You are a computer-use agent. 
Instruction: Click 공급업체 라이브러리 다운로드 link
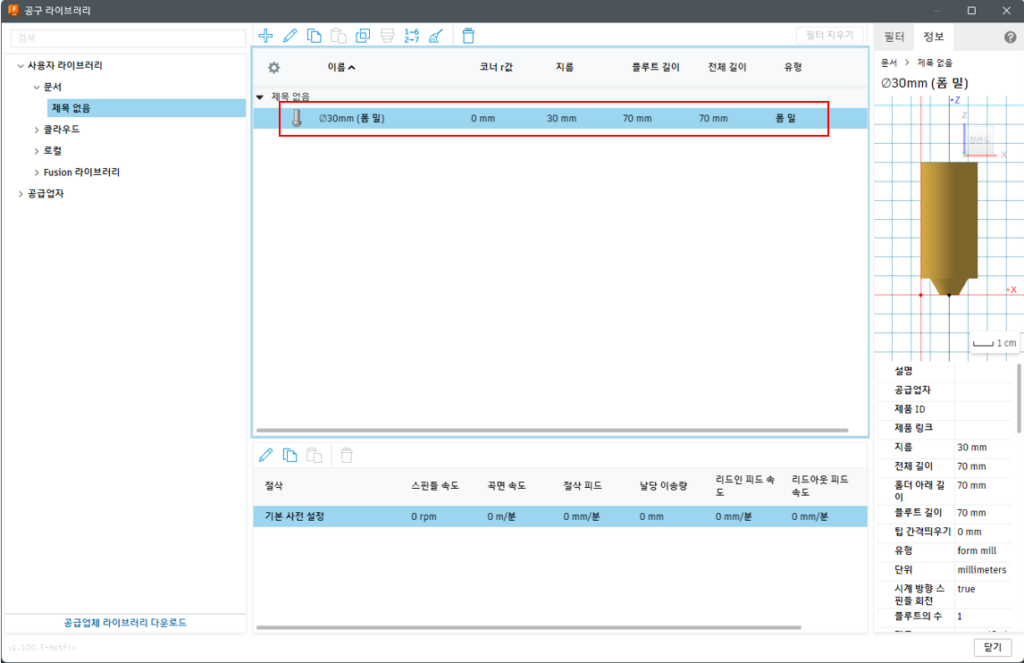tap(125, 623)
